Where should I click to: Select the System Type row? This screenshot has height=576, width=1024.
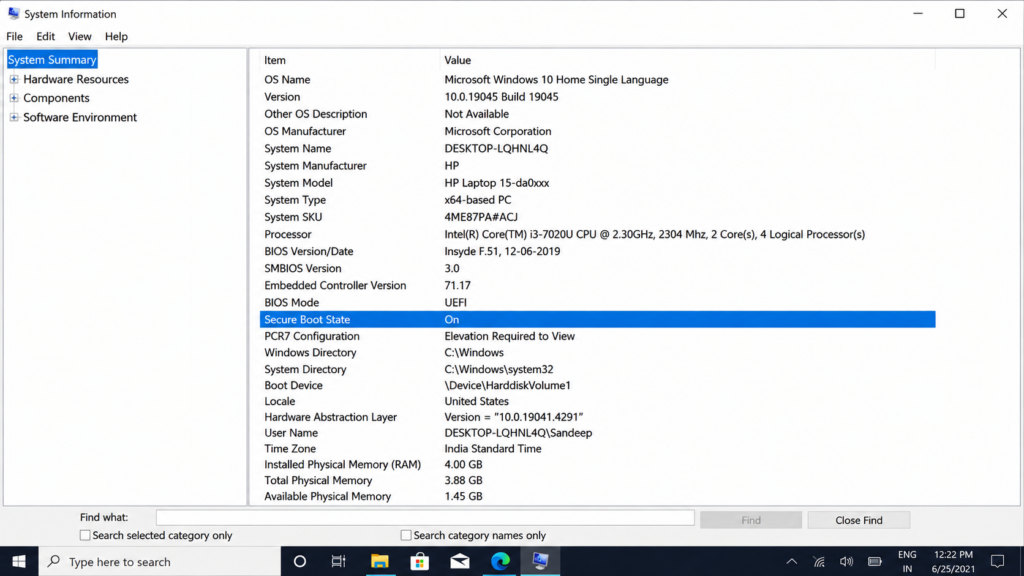[598, 200]
